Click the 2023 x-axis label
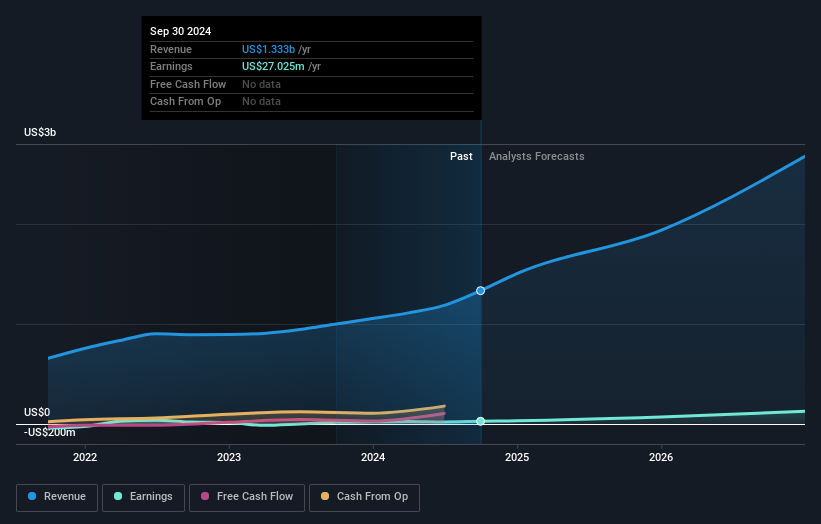 [x=229, y=458]
